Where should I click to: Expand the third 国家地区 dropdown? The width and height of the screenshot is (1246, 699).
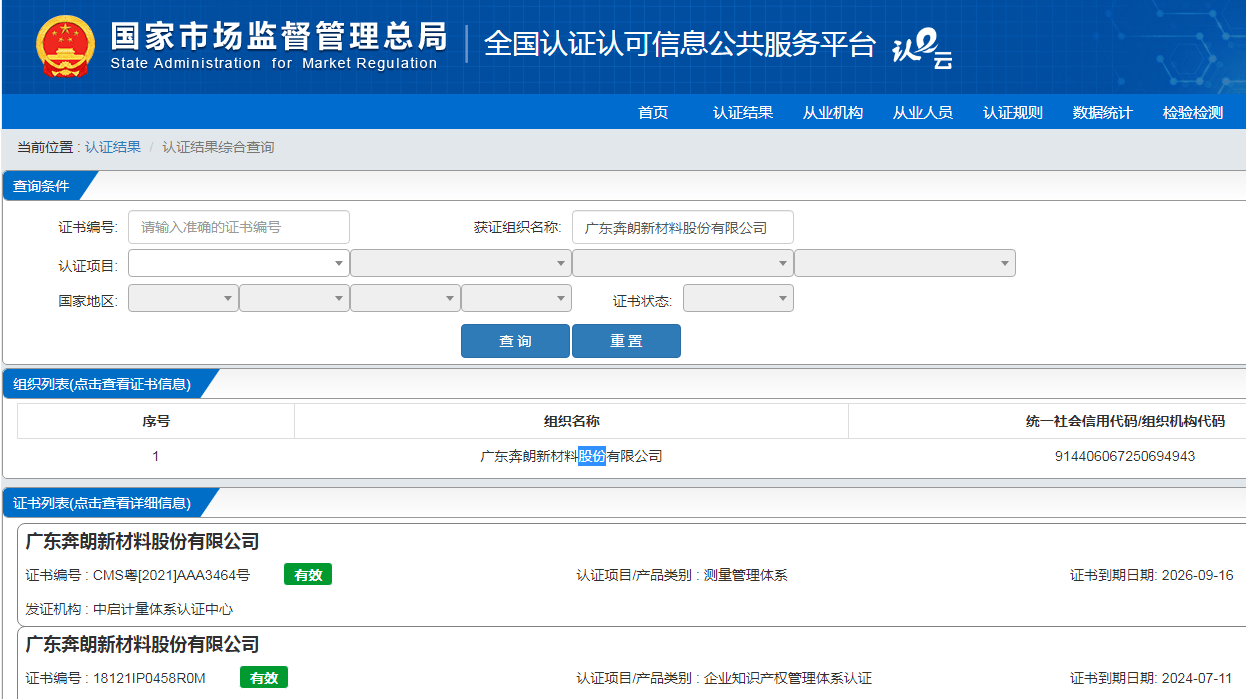tap(405, 298)
